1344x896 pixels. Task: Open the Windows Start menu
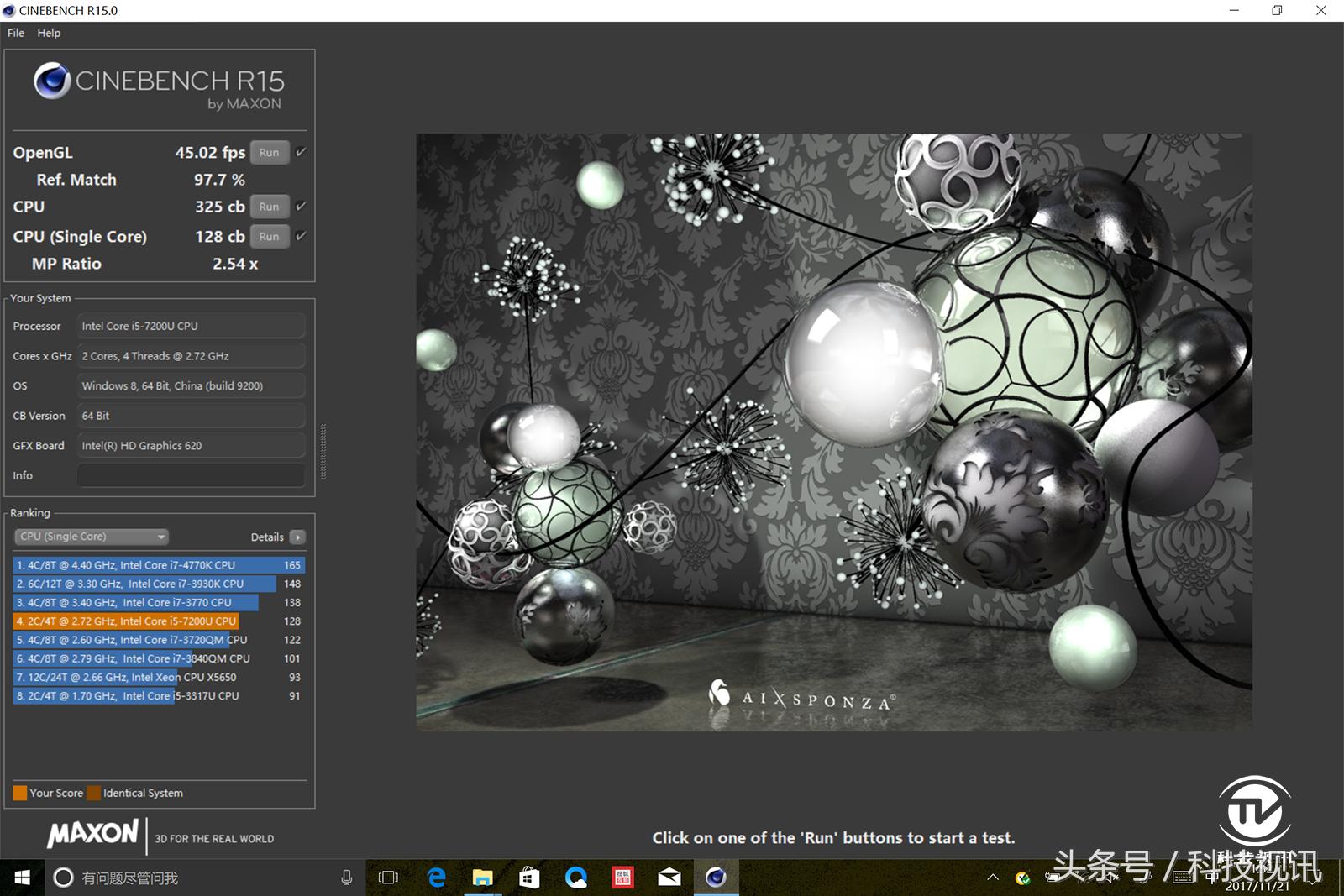tap(23, 878)
